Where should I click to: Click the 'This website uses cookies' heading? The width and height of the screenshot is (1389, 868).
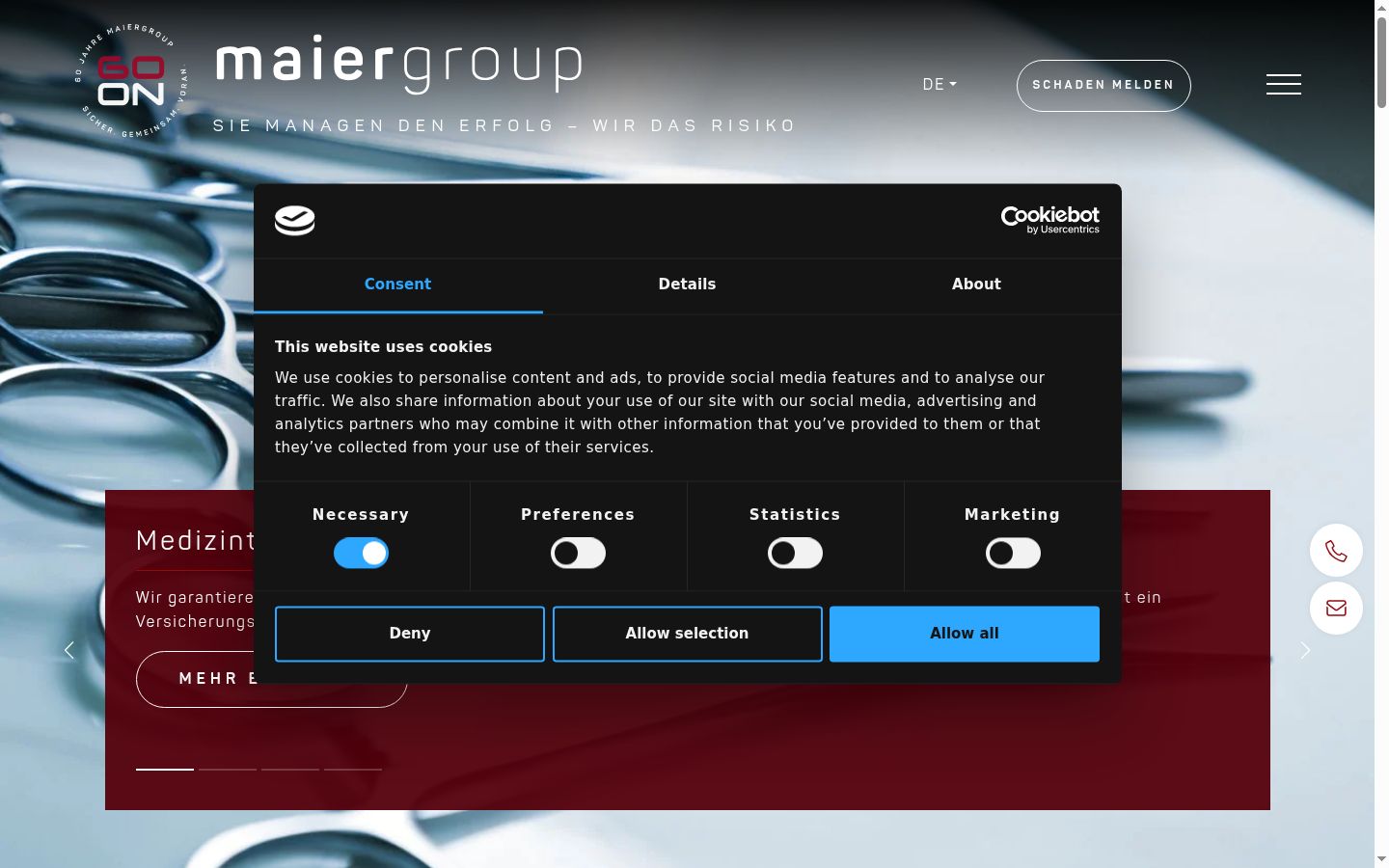tap(383, 347)
